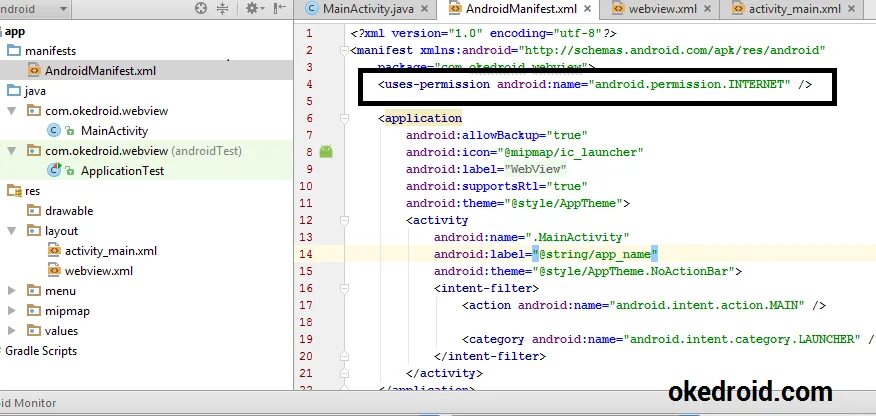Image resolution: width=876 pixels, height=416 pixels.
Task: Select the manifests folder
Action: pyautogui.click(x=50, y=51)
